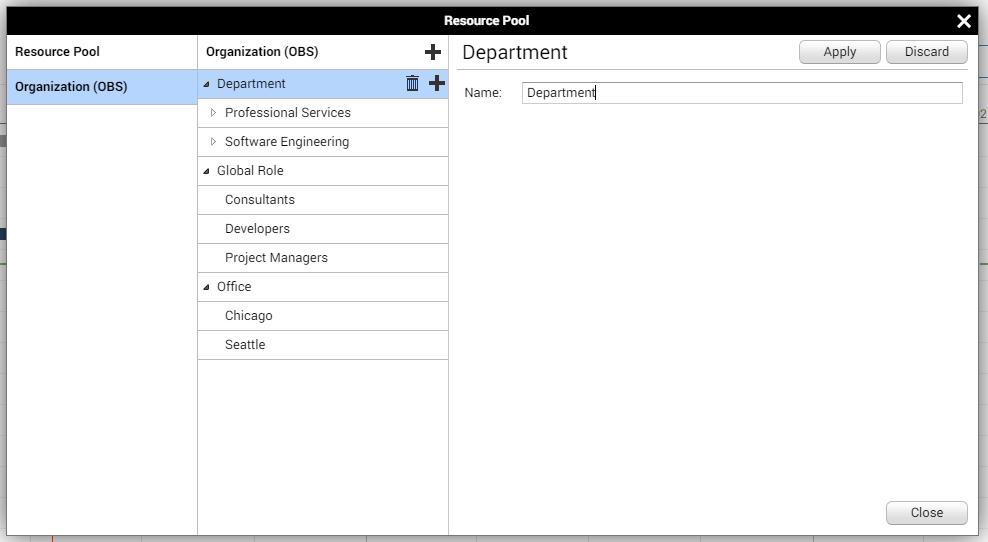The width and height of the screenshot is (988, 542).
Task: Collapse the Department tree node
Action: 207,84
